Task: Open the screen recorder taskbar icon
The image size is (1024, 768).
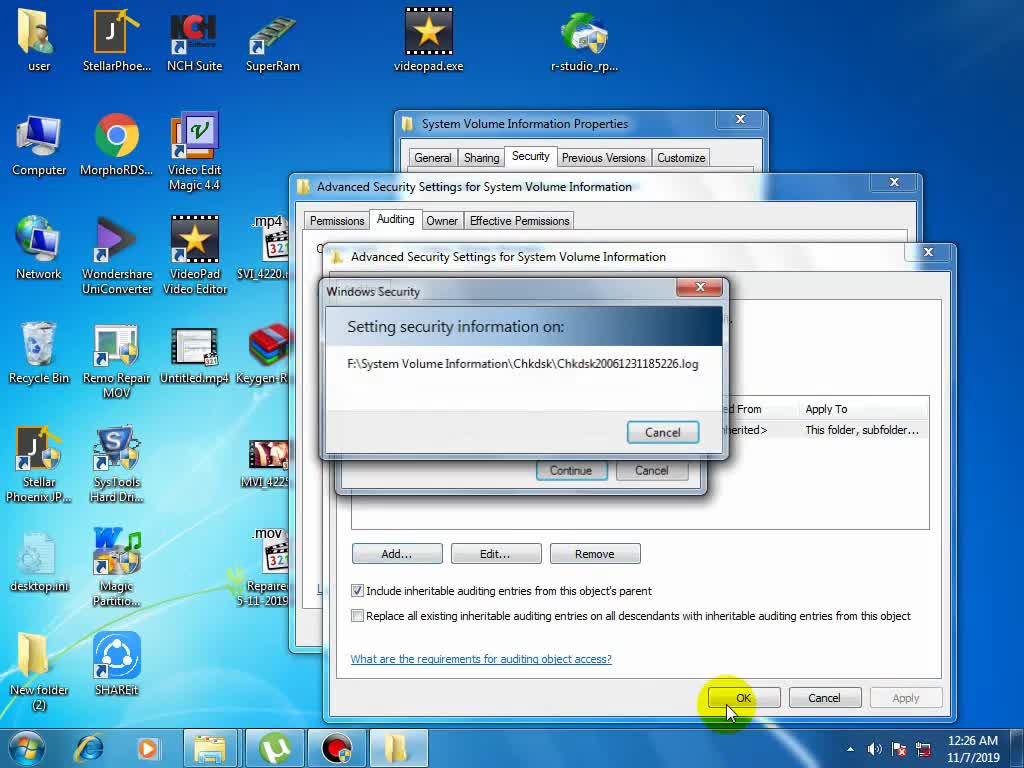Action: 337,748
